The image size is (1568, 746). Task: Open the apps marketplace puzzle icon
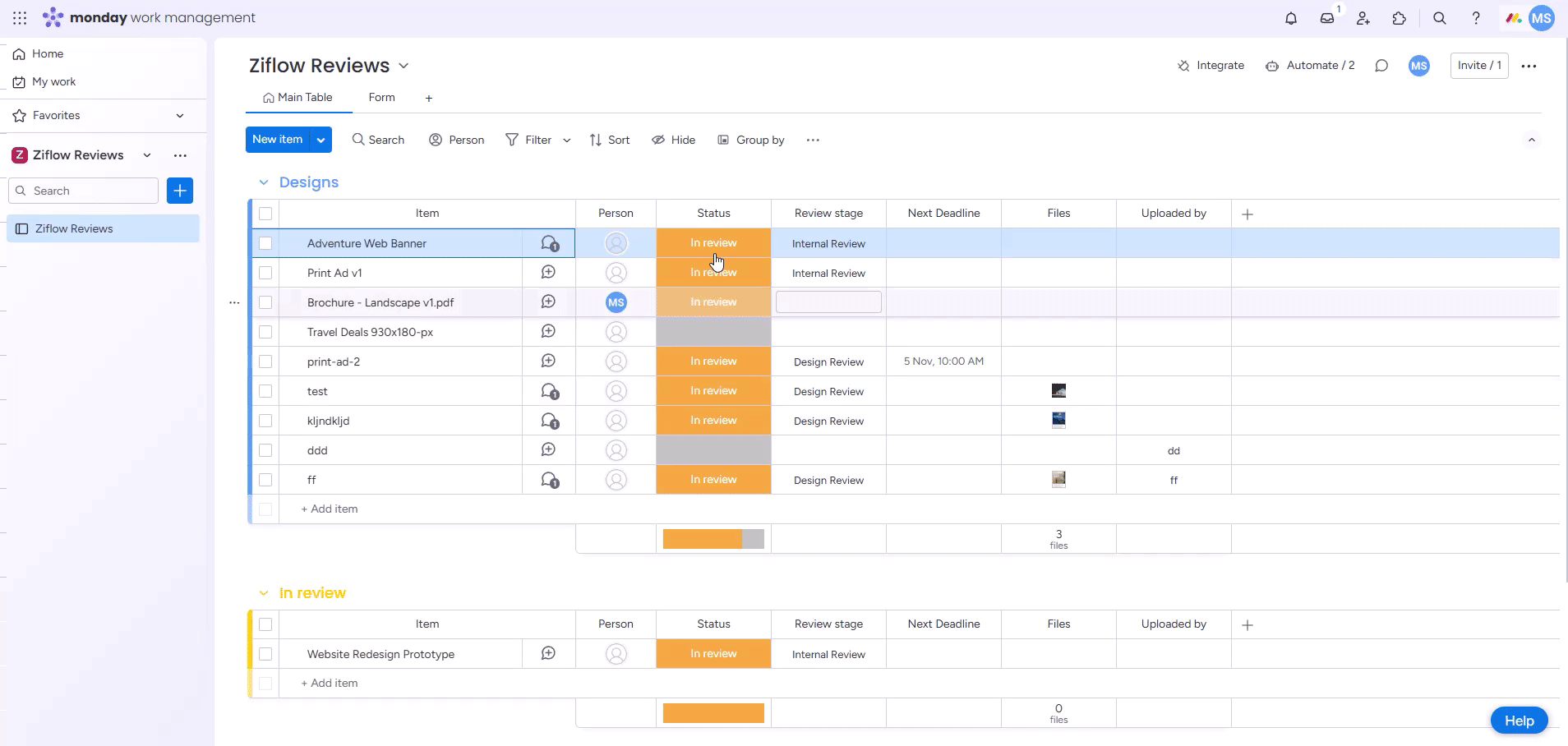pyautogui.click(x=1400, y=18)
